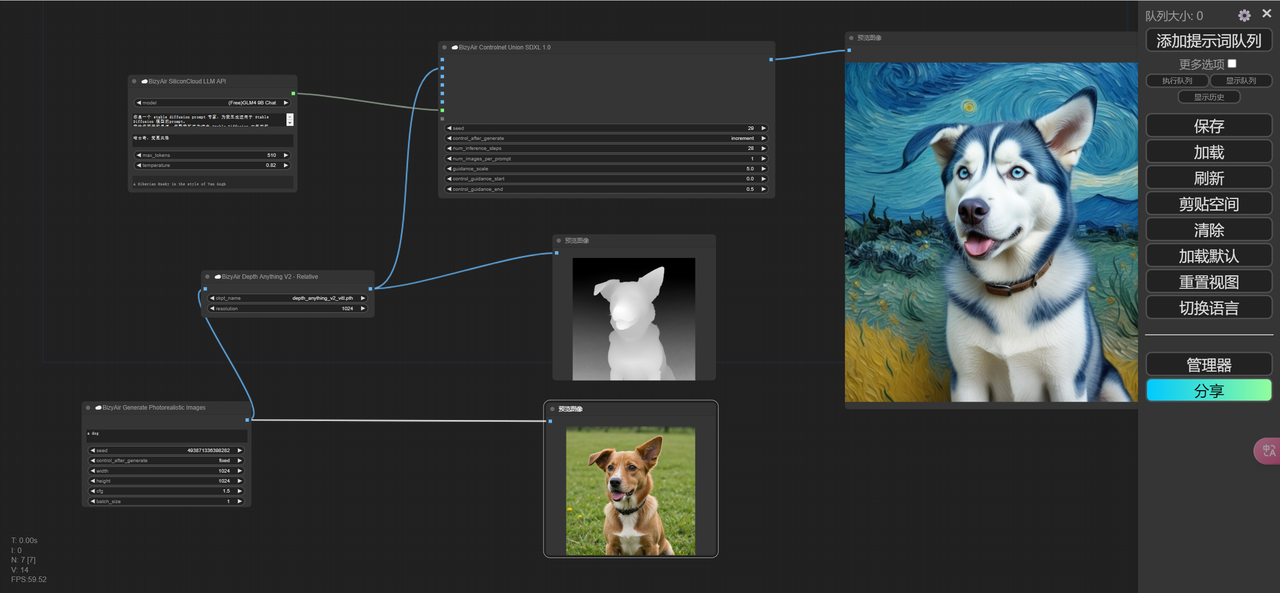Click the Van Gogh husky preview image
The image size is (1280, 593).
click(x=992, y=233)
